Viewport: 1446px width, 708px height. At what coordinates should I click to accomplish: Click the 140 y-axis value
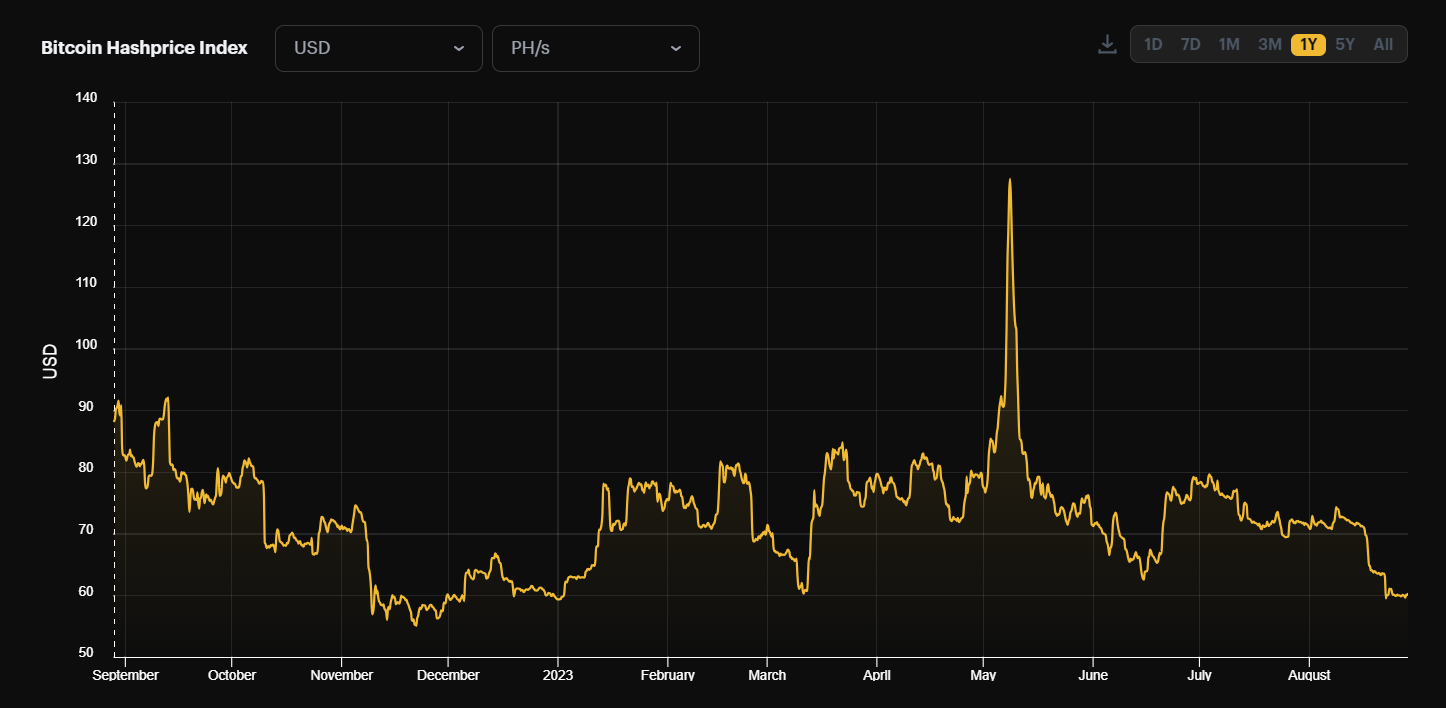[x=86, y=98]
